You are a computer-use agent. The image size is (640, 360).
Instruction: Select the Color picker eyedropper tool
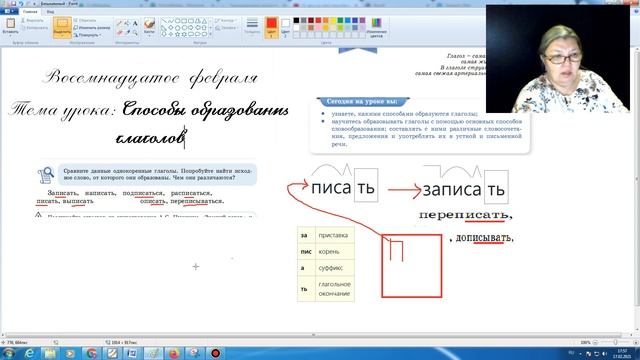127,32
